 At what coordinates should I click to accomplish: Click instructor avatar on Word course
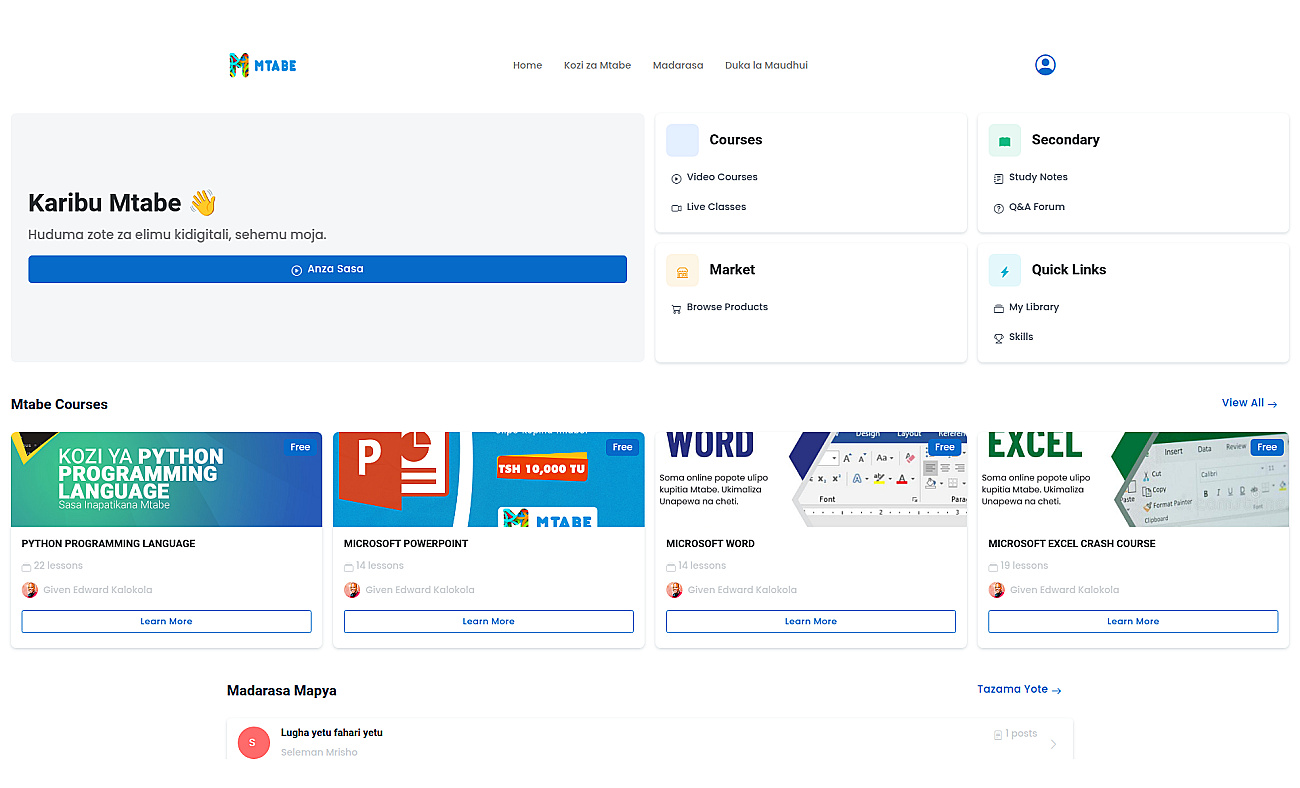click(674, 590)
